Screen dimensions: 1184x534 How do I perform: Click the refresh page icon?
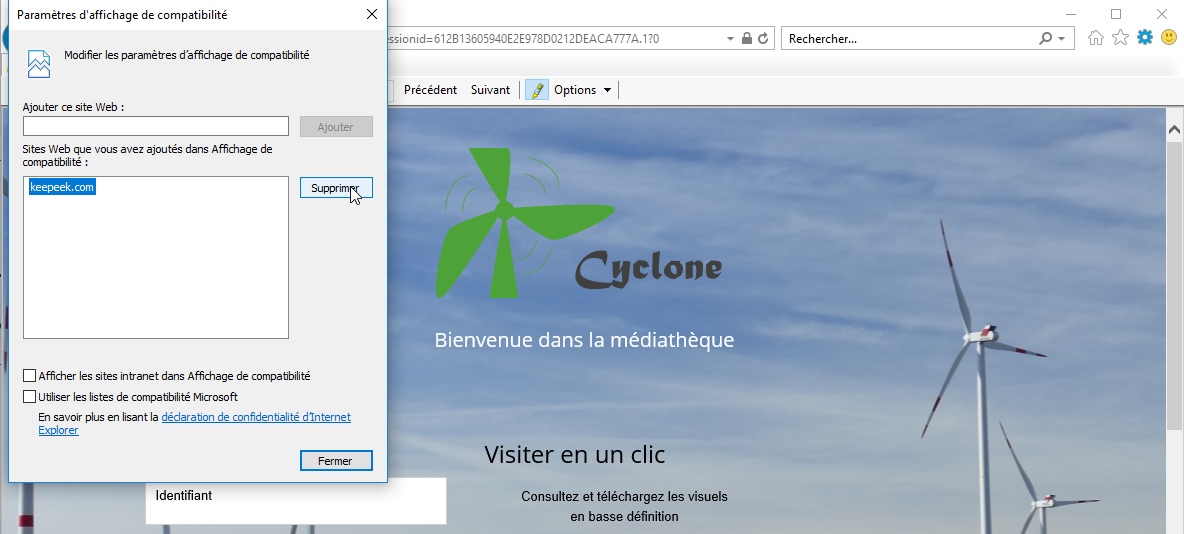click(763, 39)
